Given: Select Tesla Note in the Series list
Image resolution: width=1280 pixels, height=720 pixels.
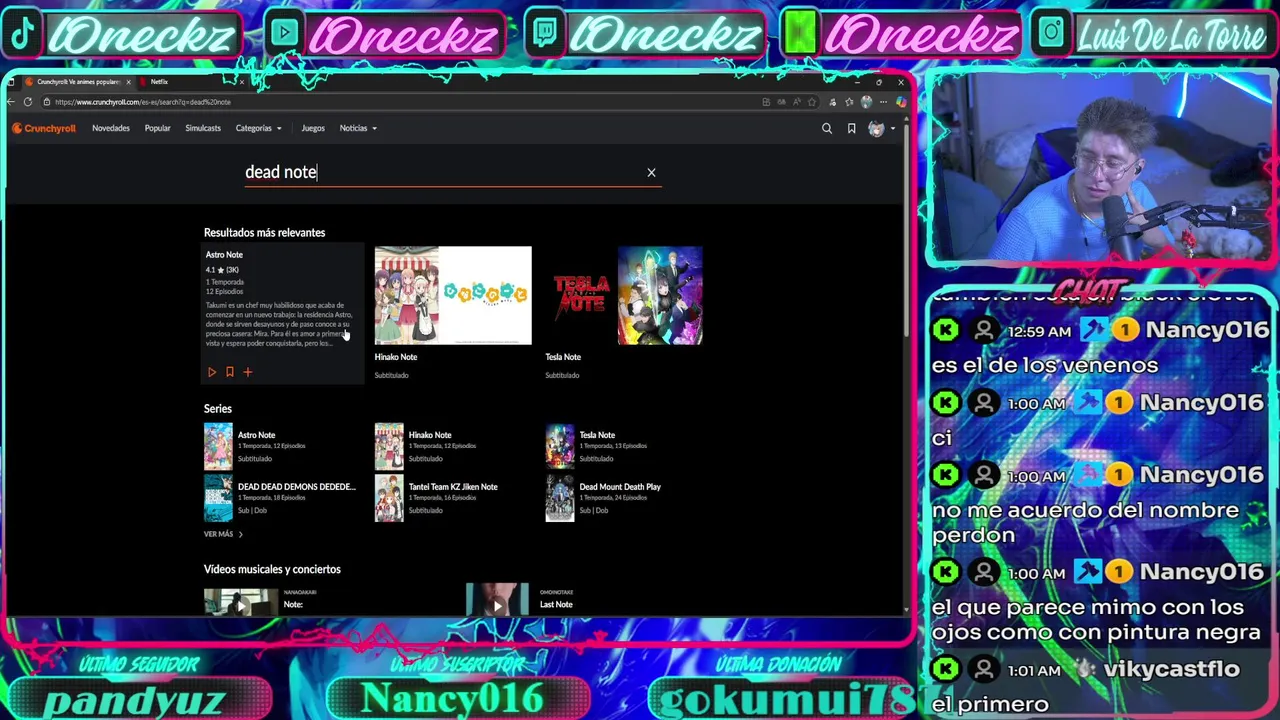Looking at the screenshot, I should pos(597,435).
